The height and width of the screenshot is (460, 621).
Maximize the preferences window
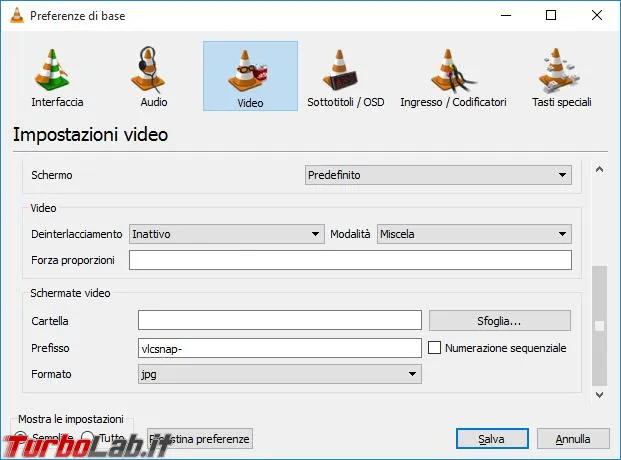pos(551,15)
